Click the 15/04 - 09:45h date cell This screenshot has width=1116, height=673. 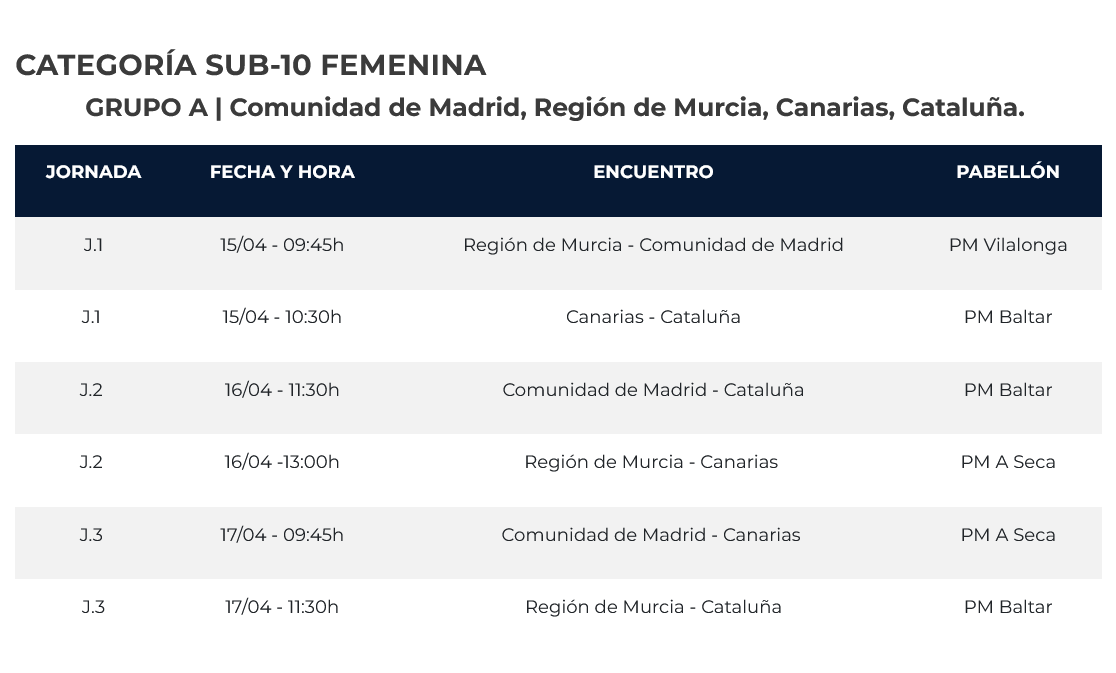click(x=282, y=245)
